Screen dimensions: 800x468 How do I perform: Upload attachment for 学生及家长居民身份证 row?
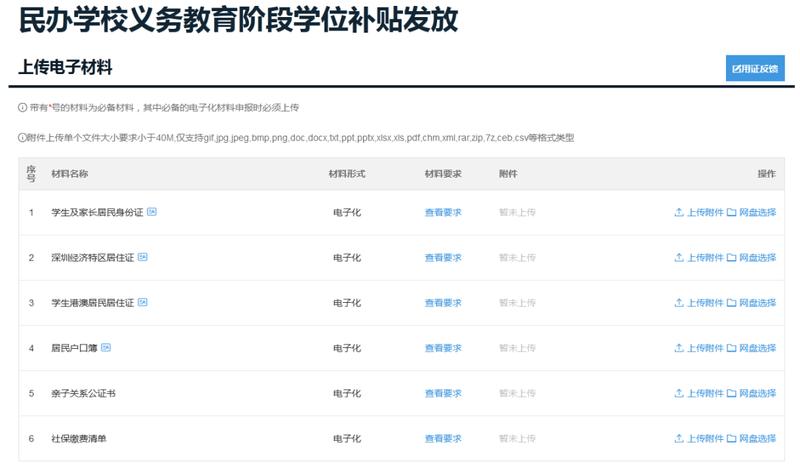point(698,212)
